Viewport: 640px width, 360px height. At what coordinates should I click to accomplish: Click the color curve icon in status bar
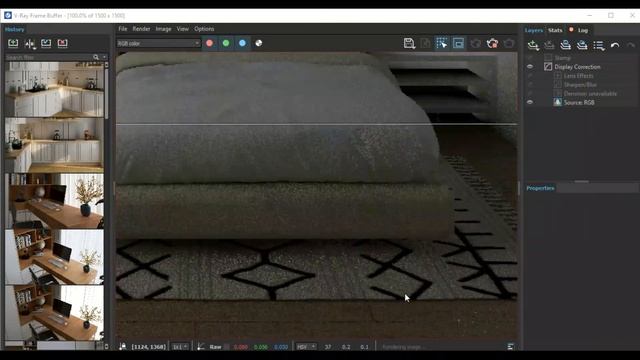[x=200, y=347]
